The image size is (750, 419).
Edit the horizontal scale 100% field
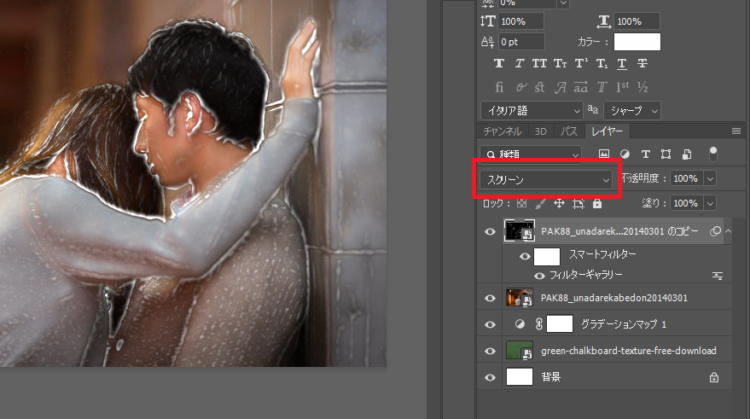[x=637, y=22]
